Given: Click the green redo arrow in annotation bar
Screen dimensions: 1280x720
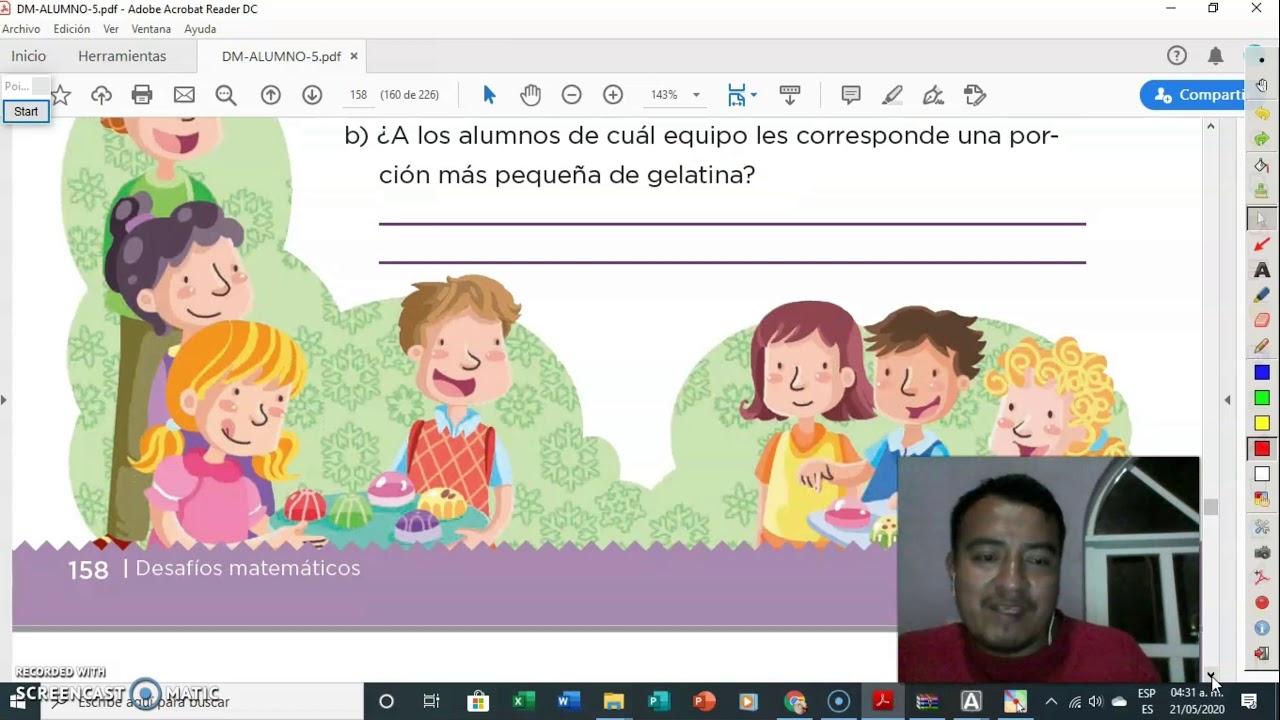Looking at the screenshot, I should [1262, 139].
